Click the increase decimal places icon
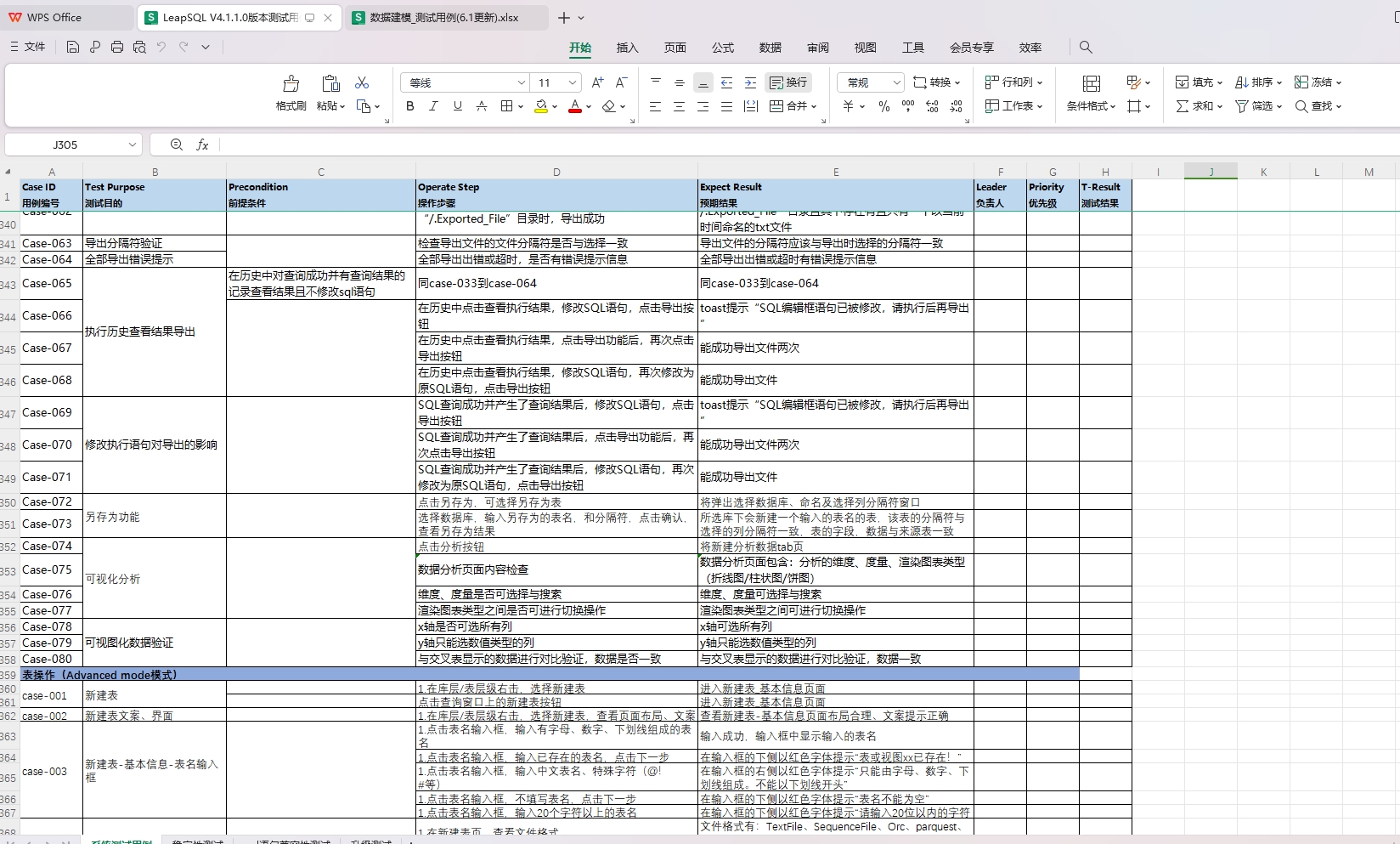Screen dimensions: 1400x844 (932, 106)
